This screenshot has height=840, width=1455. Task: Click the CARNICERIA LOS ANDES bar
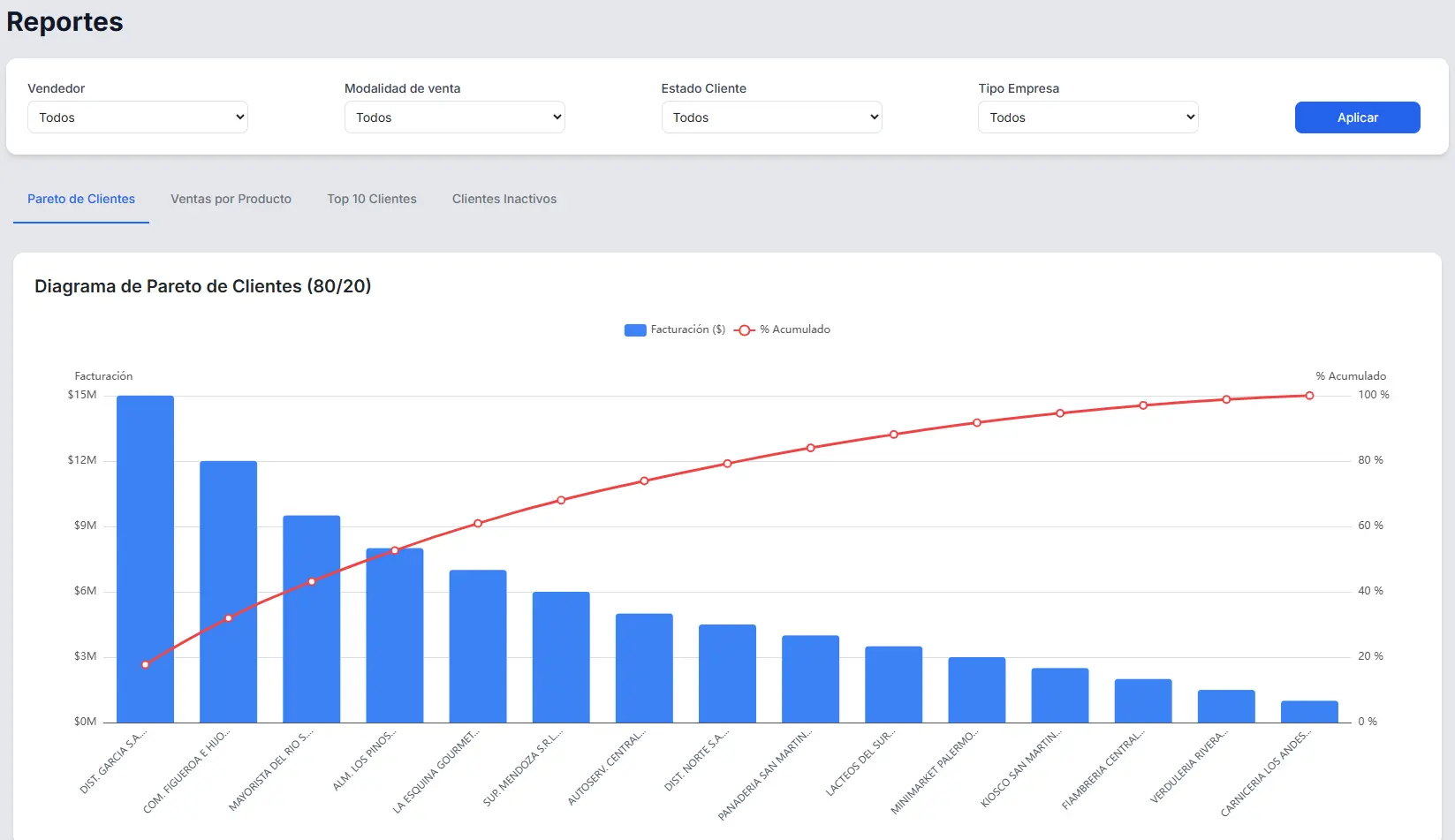click(x=1309, y=712)
